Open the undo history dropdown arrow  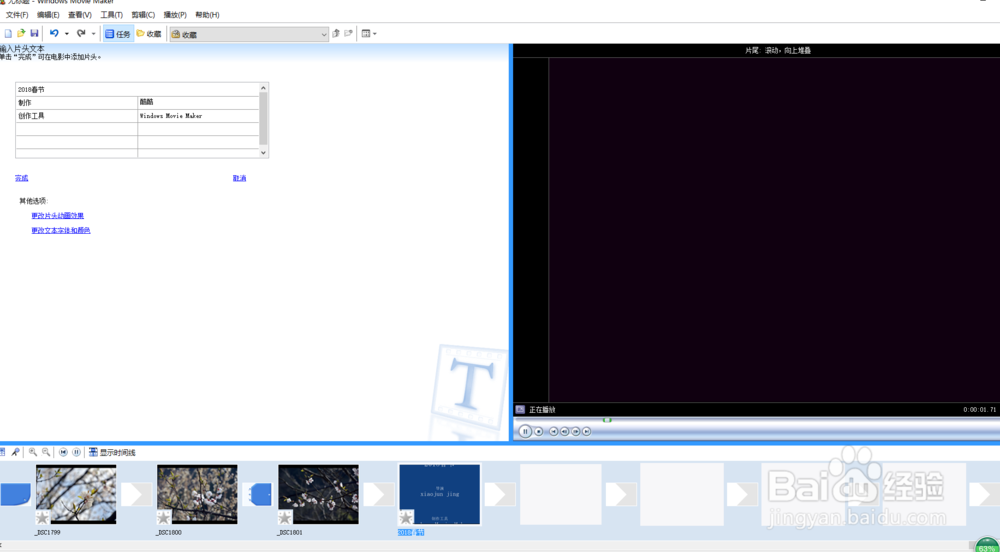tap(66, 34)
